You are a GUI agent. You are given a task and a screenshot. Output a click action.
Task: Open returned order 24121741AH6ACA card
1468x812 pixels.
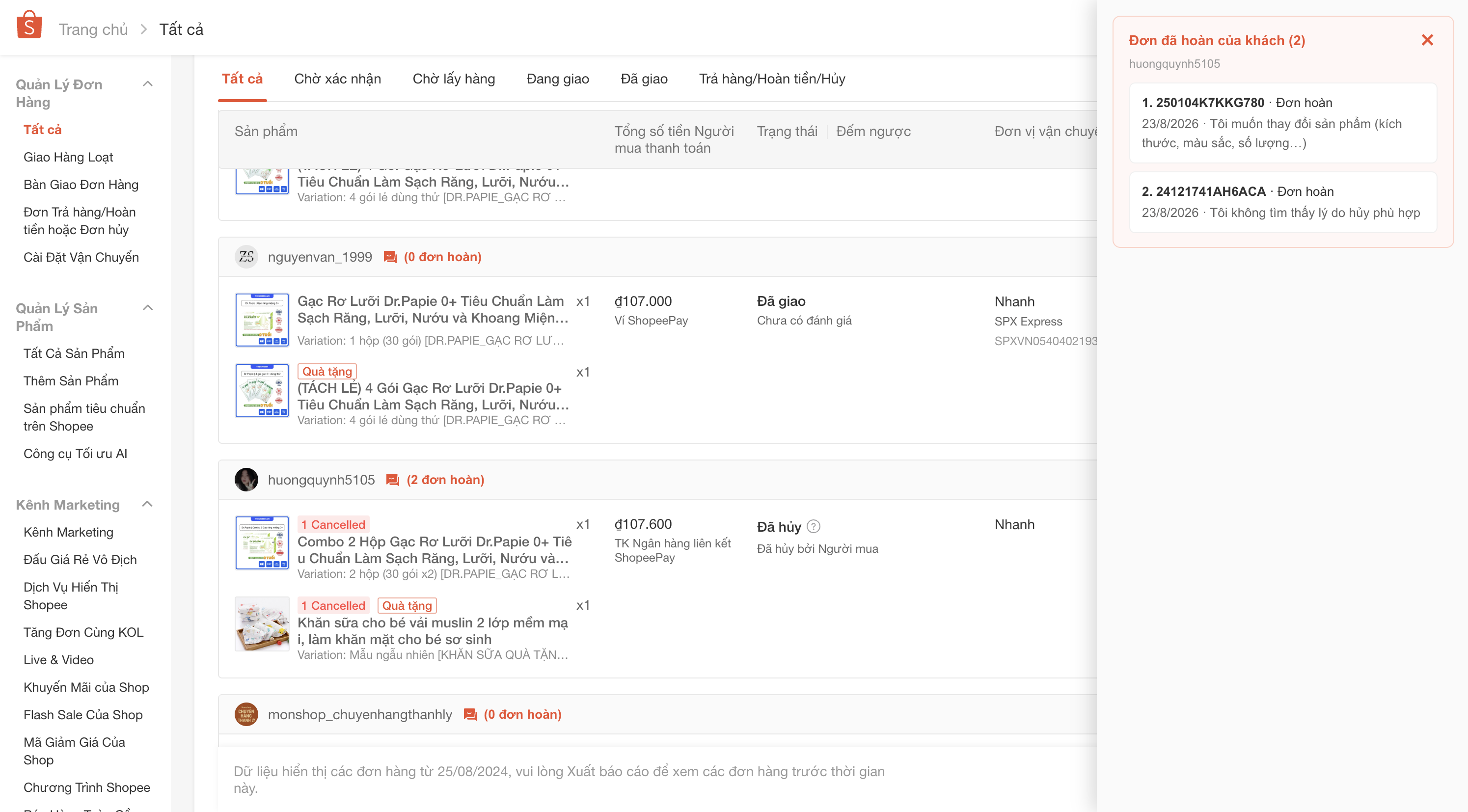(1283, 202)
